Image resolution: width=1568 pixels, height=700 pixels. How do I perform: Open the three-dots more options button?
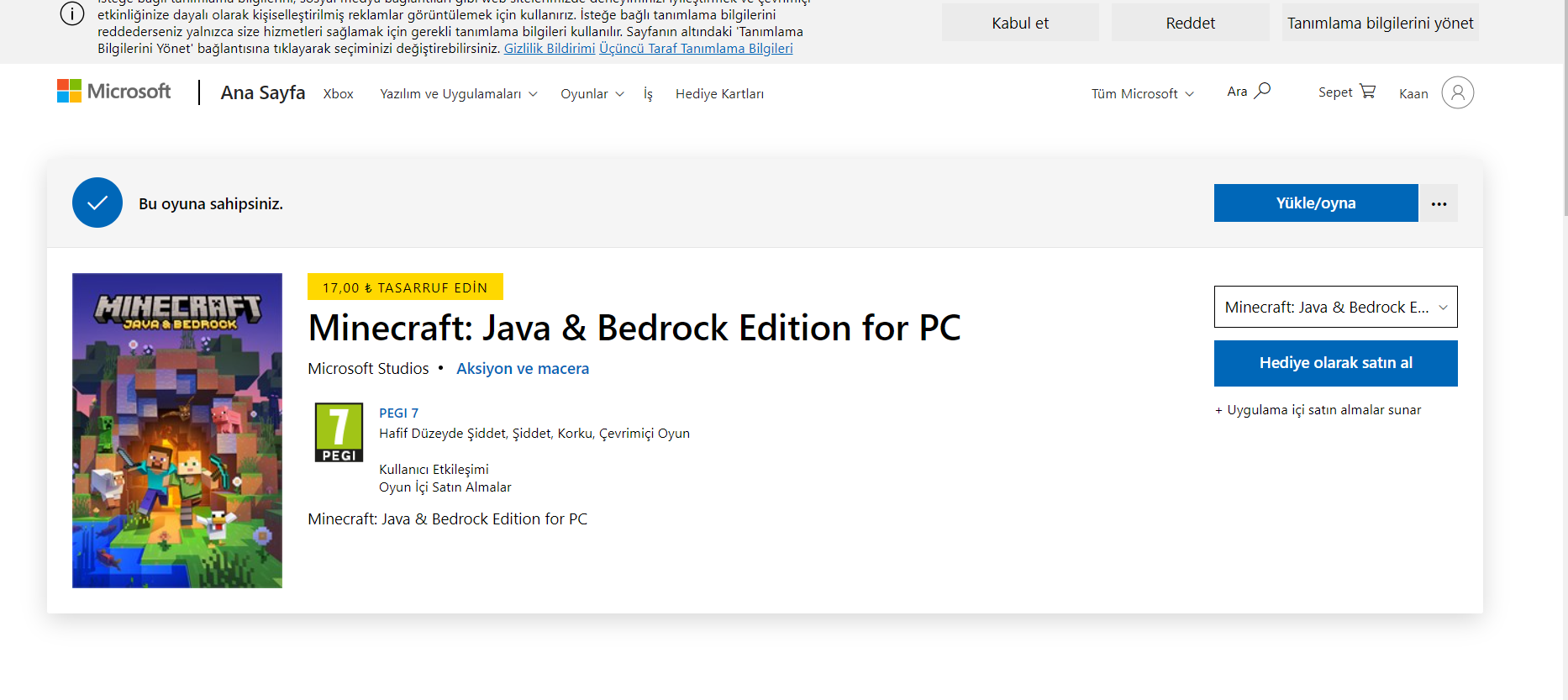click(x=1439, y=203)
